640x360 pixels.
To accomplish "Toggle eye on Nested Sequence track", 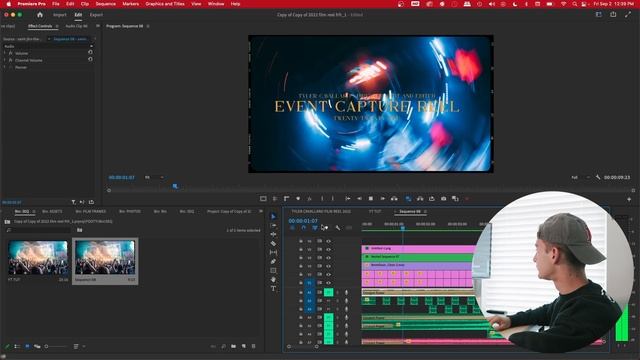I will [x=329, y=258].
